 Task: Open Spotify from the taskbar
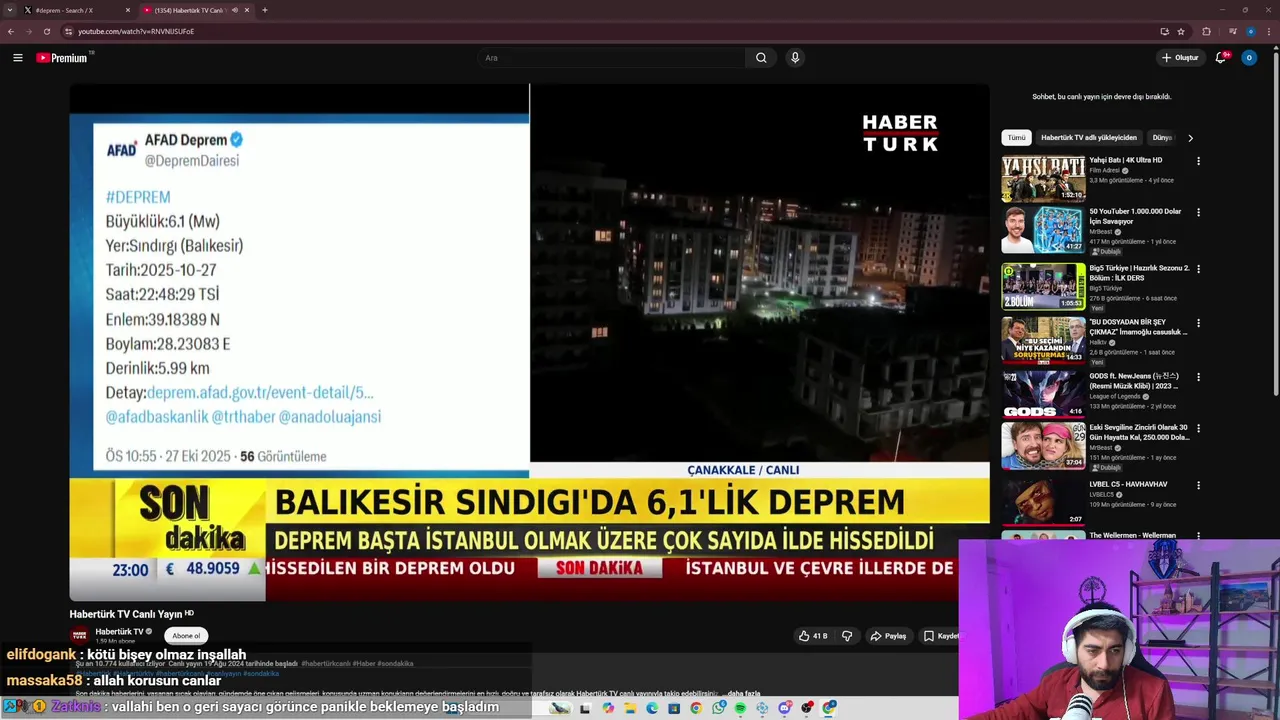(x=740, y=708)
